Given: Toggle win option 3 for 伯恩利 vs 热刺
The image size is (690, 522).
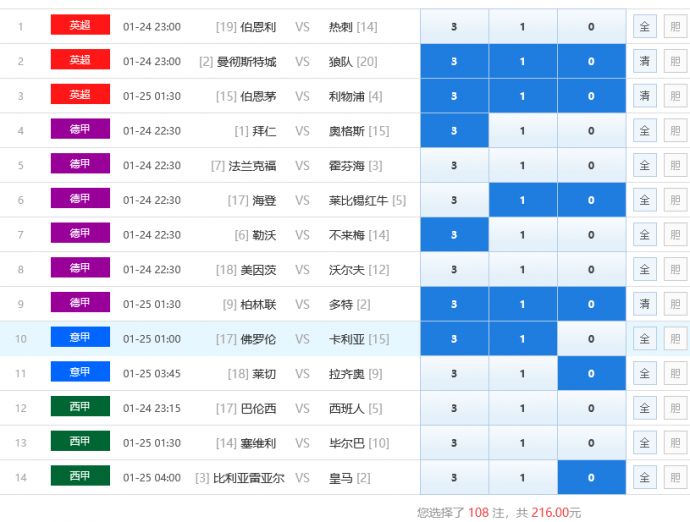Looking at the screenshot, I should point(454,27).
